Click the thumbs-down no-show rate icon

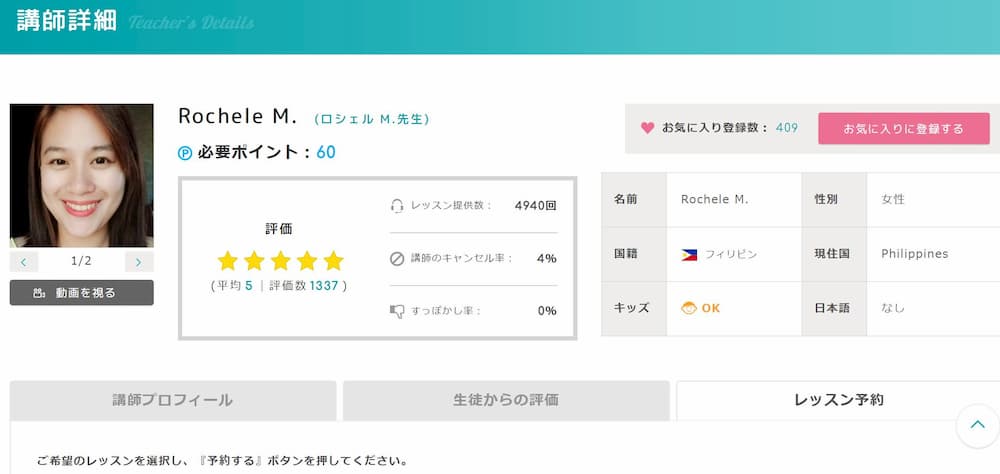coord(397,311)
